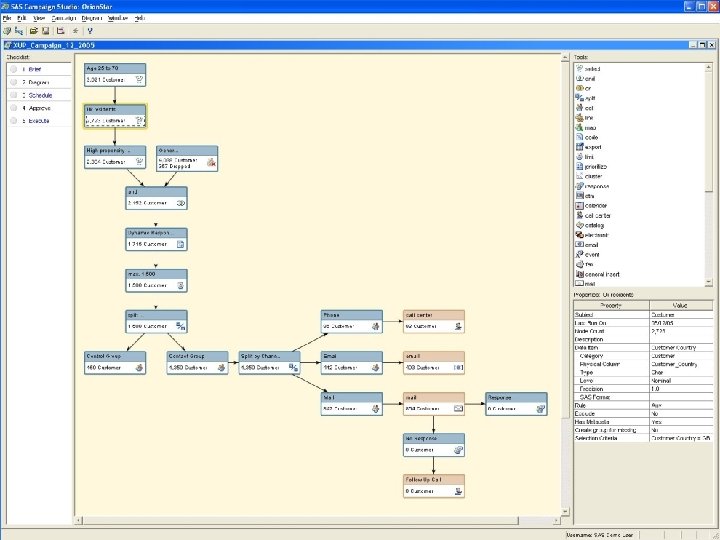This screenshot has width=720, height=540.
Task: Click the 'Physical Column' property row
Action: tap(643, 364)
